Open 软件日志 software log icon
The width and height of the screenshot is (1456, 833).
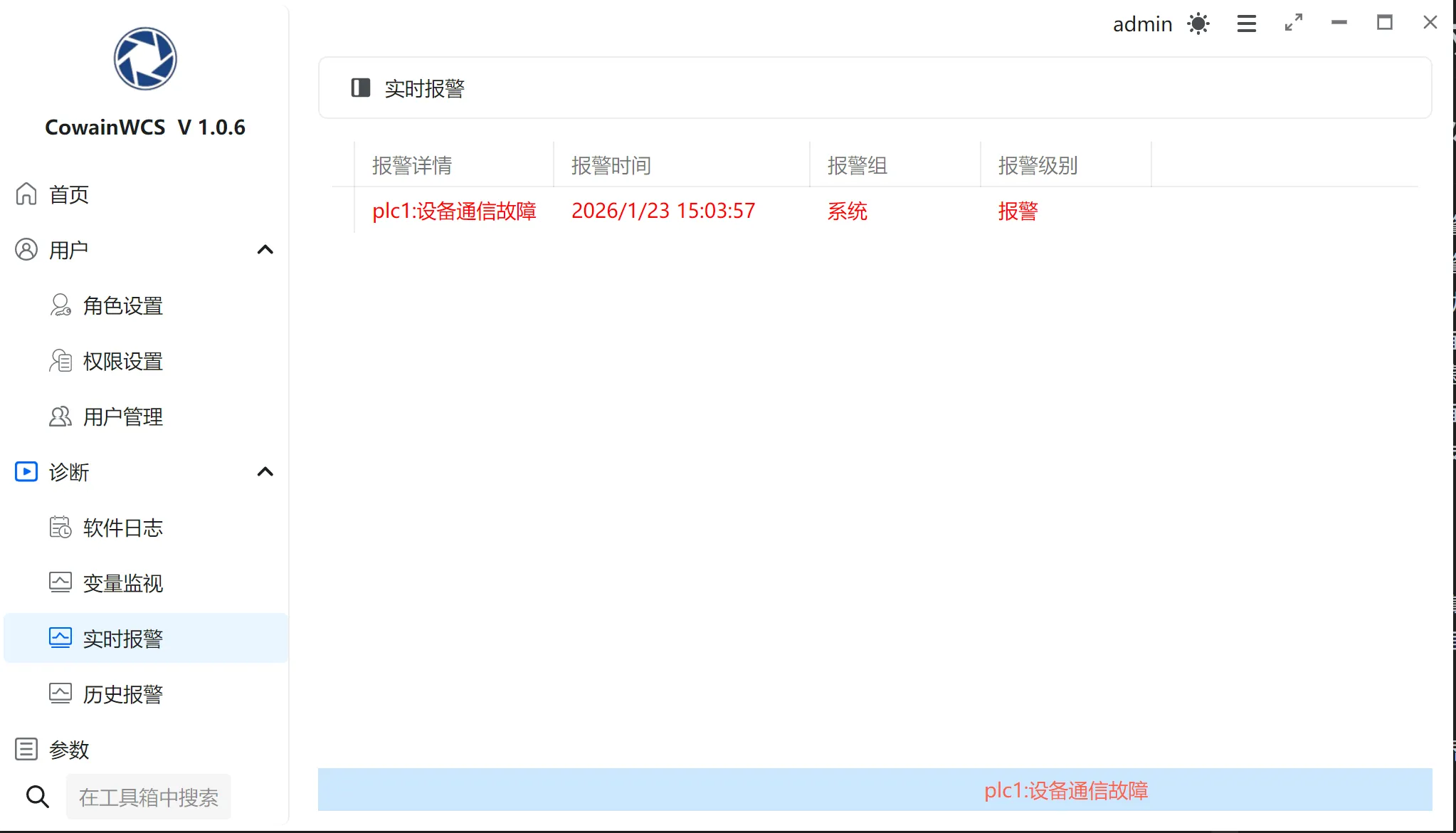pyautogui.click(x=60, y=528)
